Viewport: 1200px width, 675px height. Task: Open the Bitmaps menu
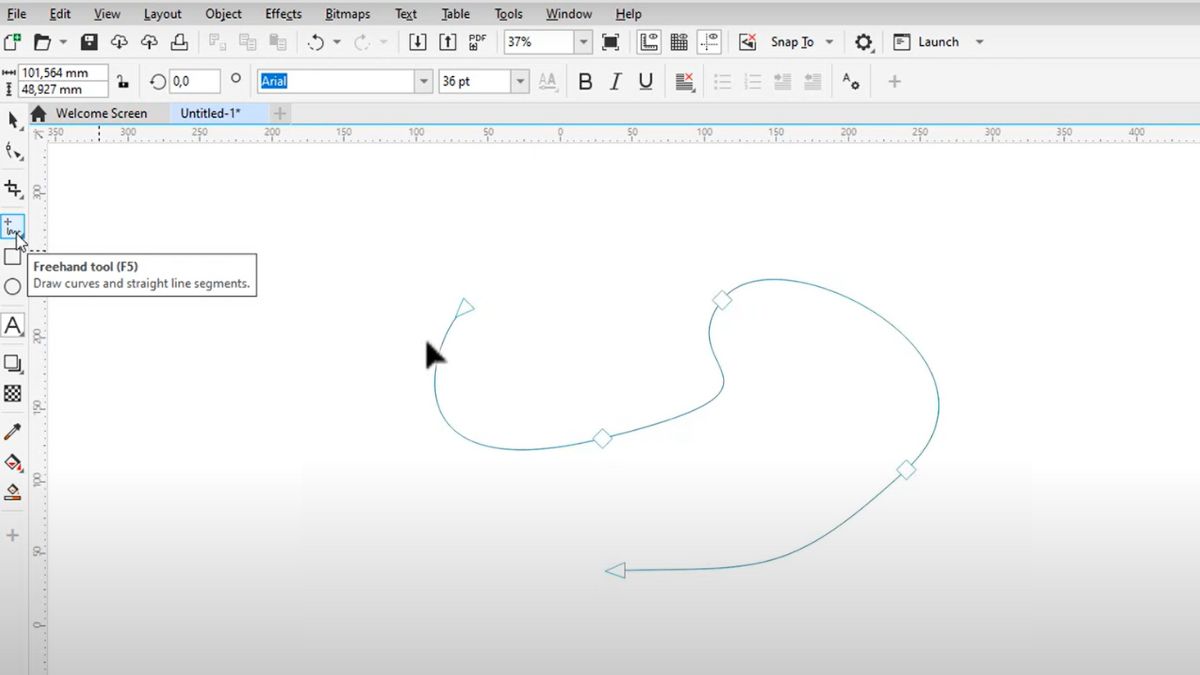pyautogui.click(x=347, y=14)
